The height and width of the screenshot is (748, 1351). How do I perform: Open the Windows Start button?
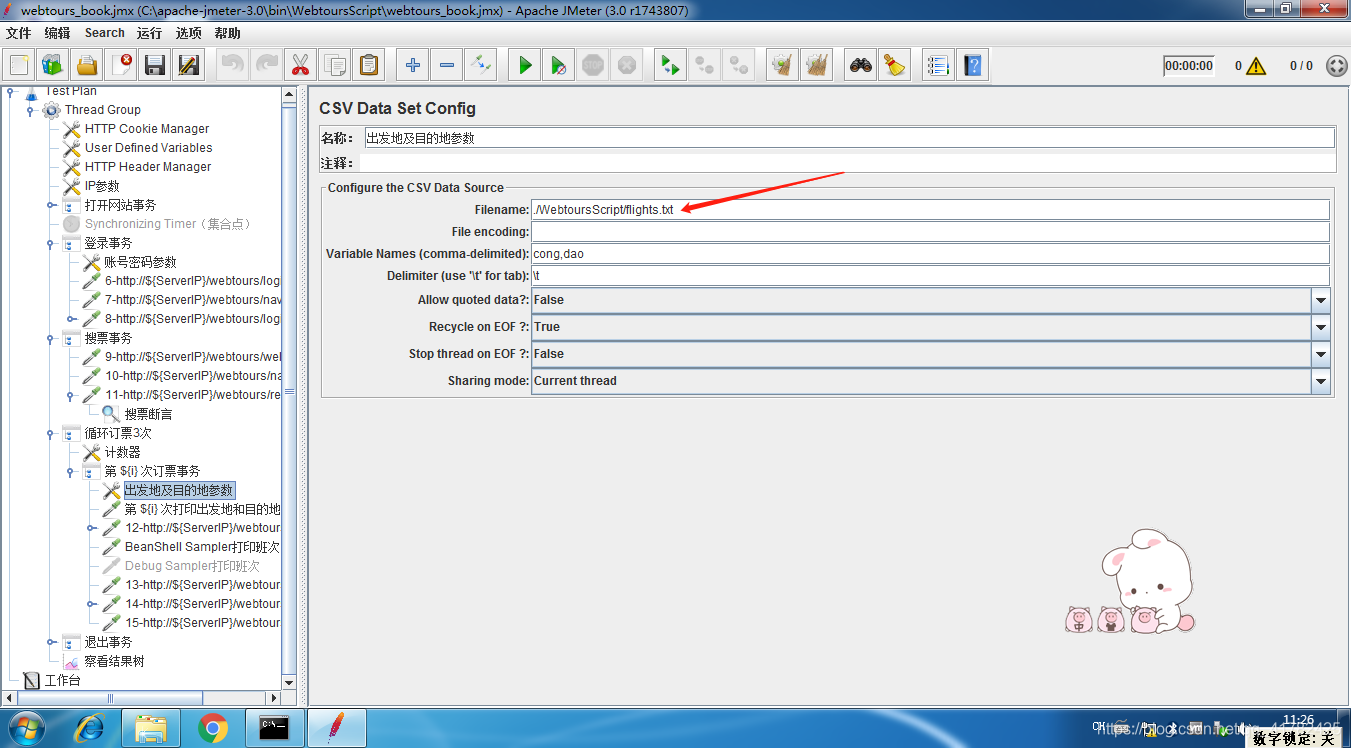(25, 728)
